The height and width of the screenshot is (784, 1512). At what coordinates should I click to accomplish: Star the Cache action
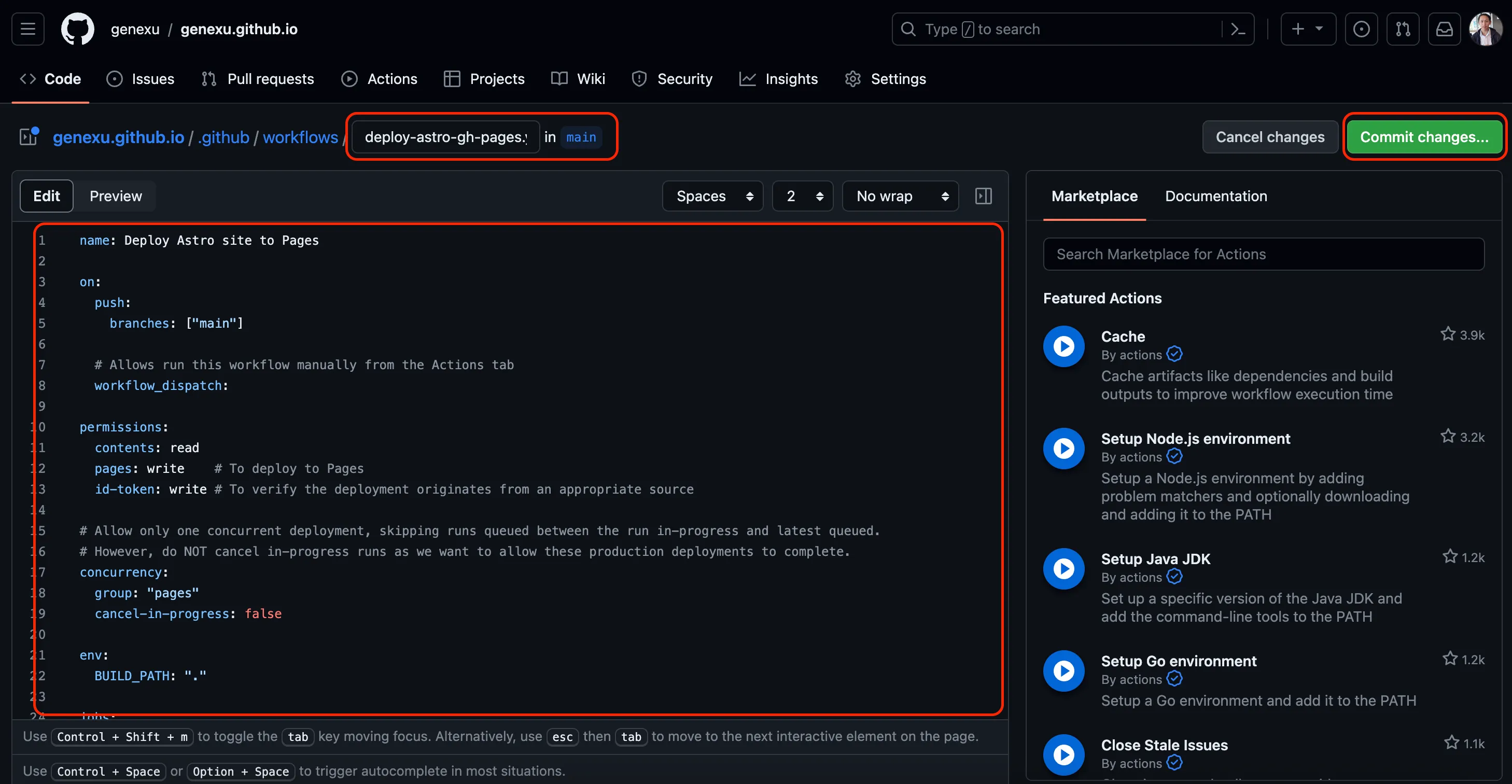point(1448,334)
